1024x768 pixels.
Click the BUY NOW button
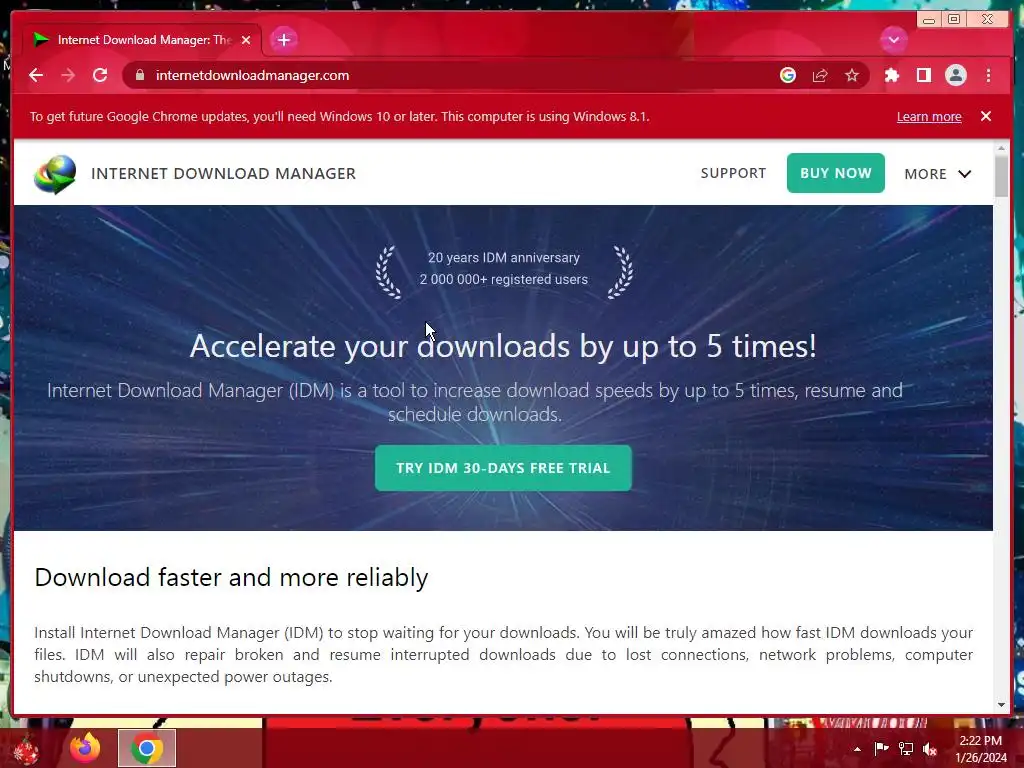835,173
